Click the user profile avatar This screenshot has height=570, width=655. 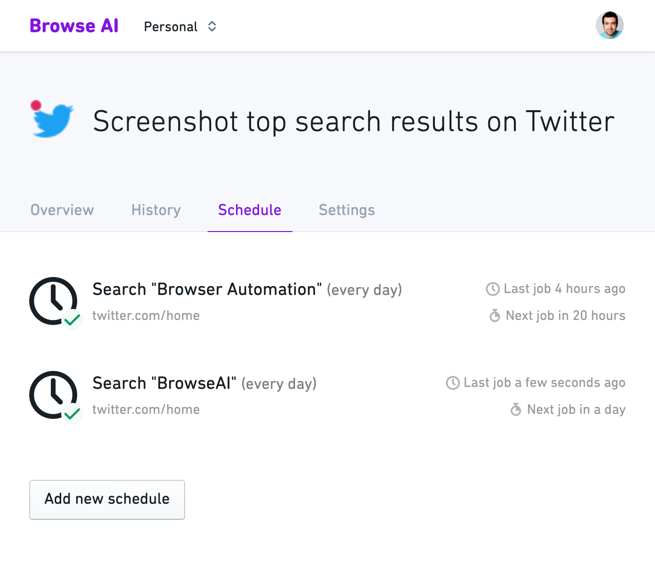609,26
